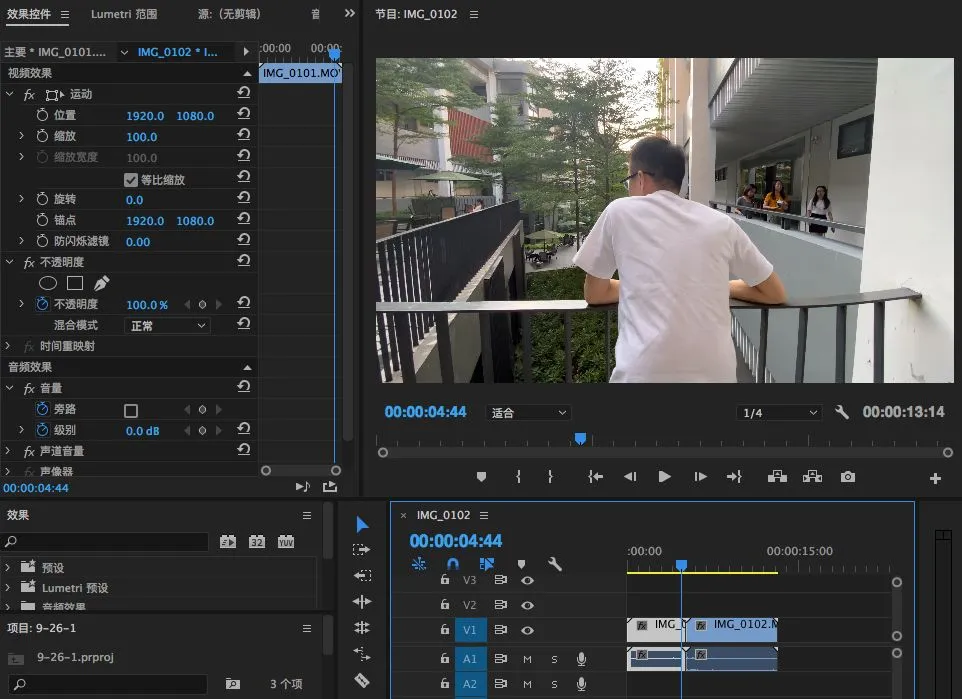Switch to the 源 (无剪辑) tab
This screenshot has width=962, height=699.
[230, 14]
